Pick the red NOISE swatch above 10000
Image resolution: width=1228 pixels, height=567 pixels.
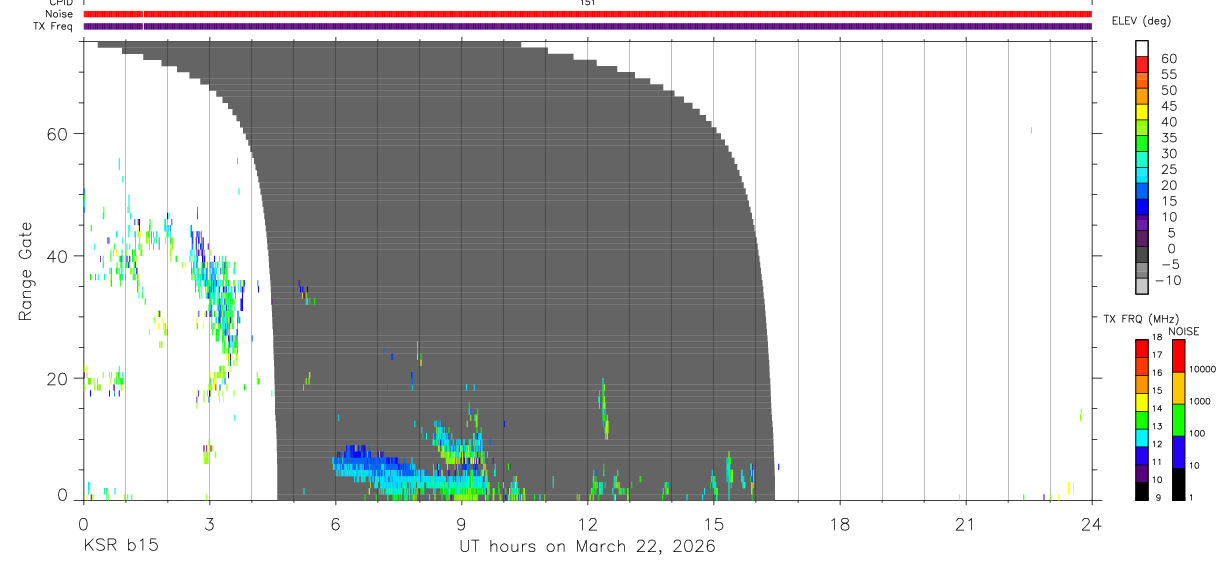click(1178, 356)
